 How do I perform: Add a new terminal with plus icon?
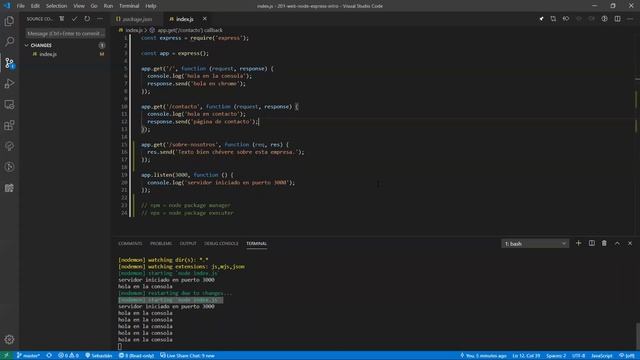coord(578,243)
